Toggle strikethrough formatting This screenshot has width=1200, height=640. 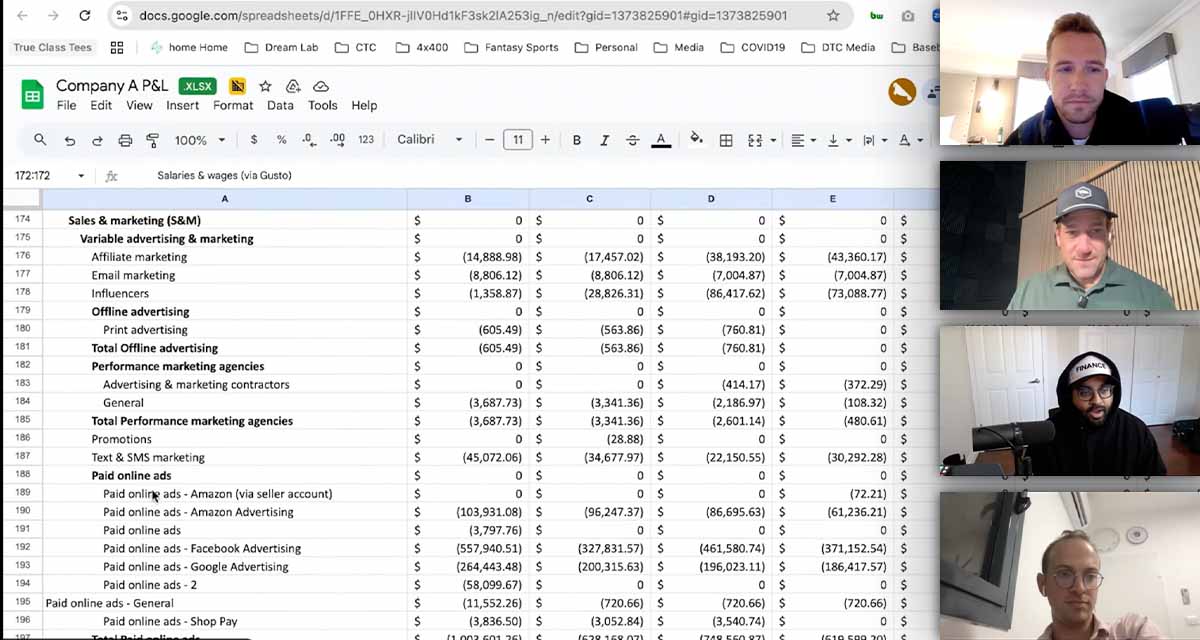click(632, 140)
